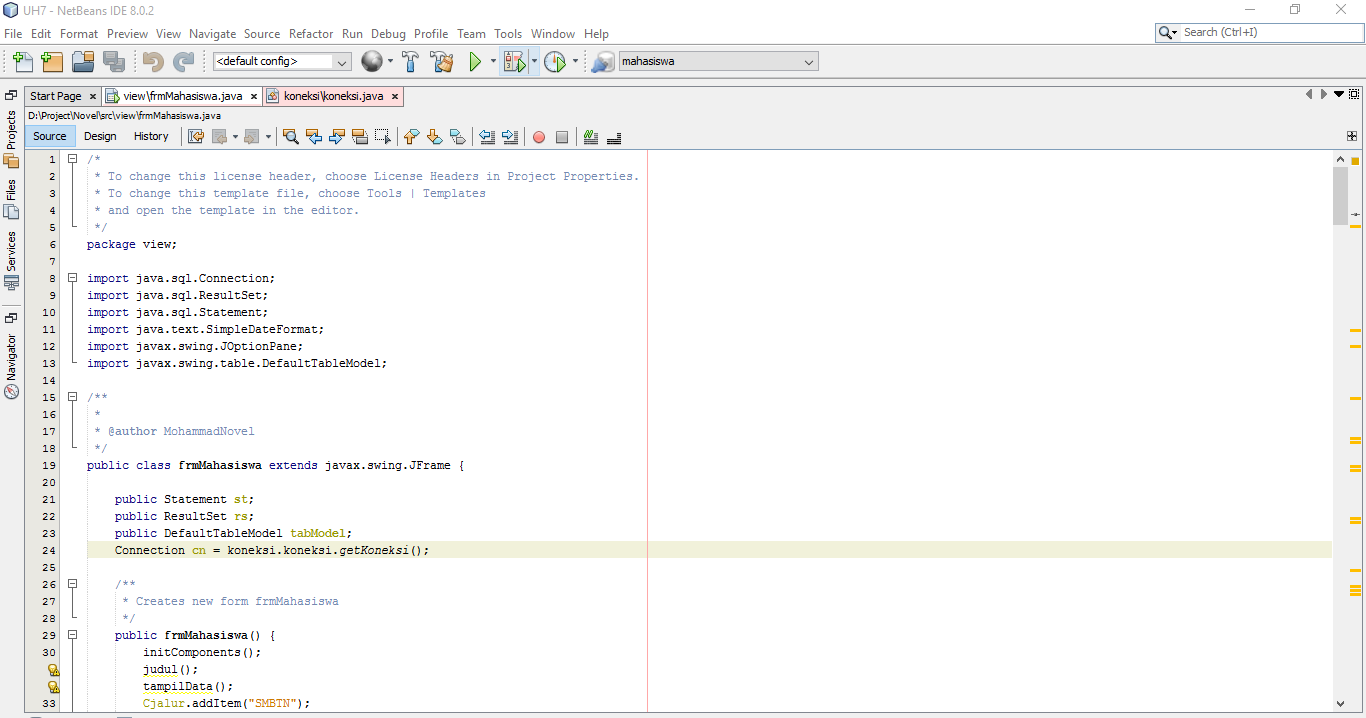Collapse the imports code fold
Screen dimensions: 1366x718
(x=72, y=278)
